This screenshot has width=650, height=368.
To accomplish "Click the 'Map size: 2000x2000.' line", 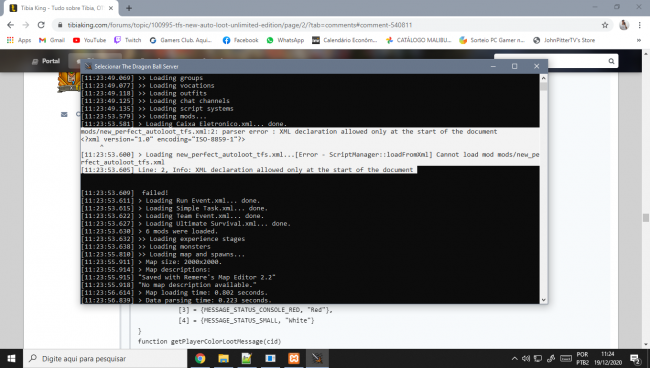I will (x=151, y=262).
